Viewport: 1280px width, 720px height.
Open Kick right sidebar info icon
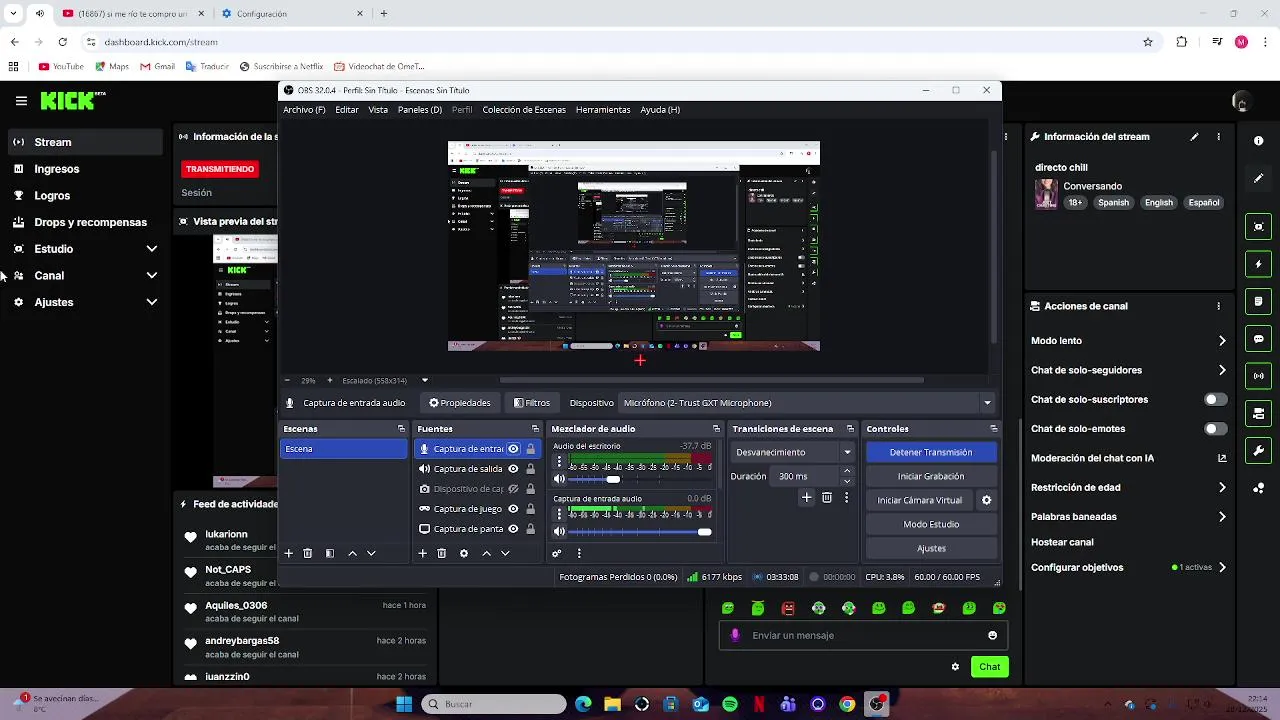(x=1259, y=141)
